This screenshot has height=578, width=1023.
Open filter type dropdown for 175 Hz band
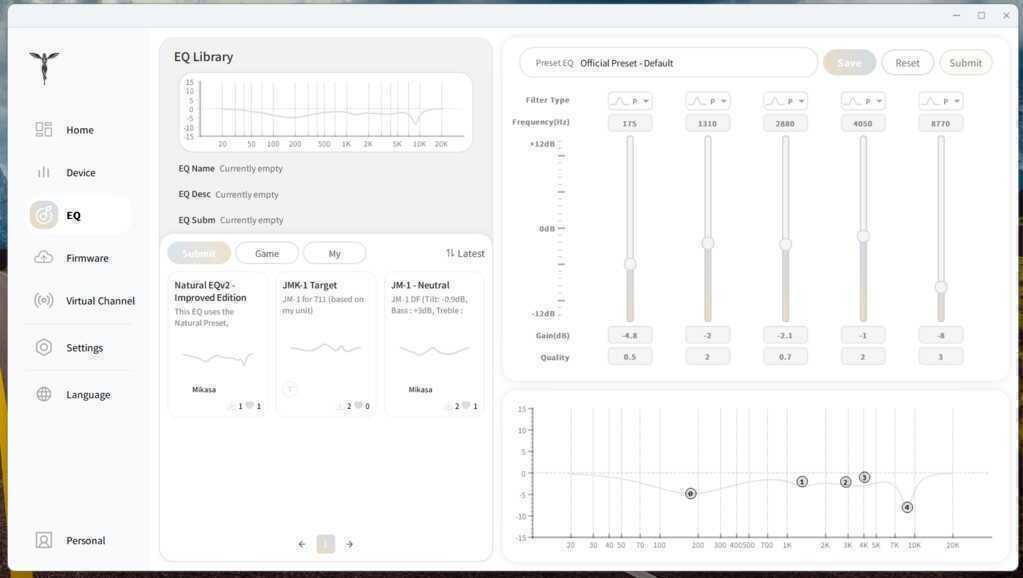[630, 101]
